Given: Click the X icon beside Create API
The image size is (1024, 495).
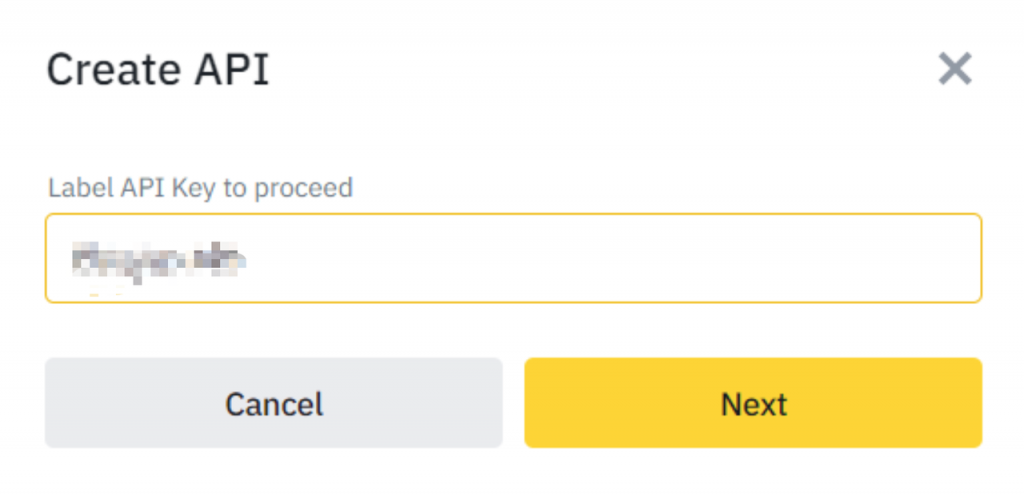Looking at the screenshot, I should (x=954, y=69).
